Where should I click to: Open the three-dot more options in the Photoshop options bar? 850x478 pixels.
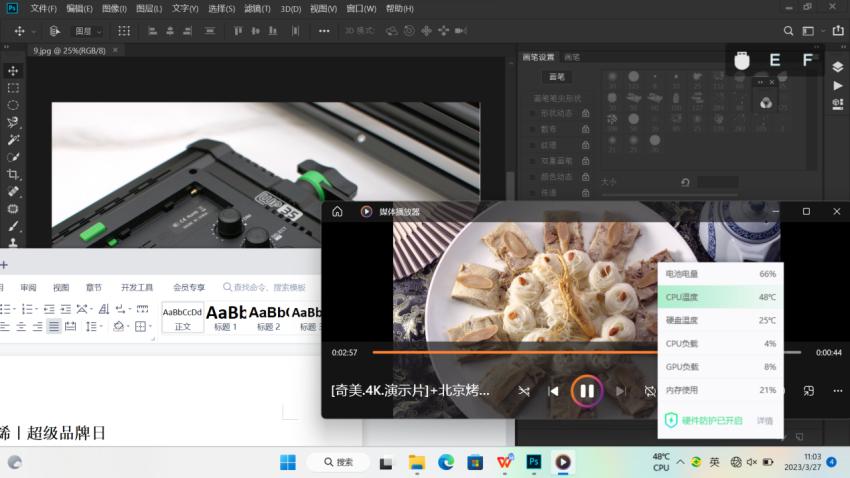(324, 31)
